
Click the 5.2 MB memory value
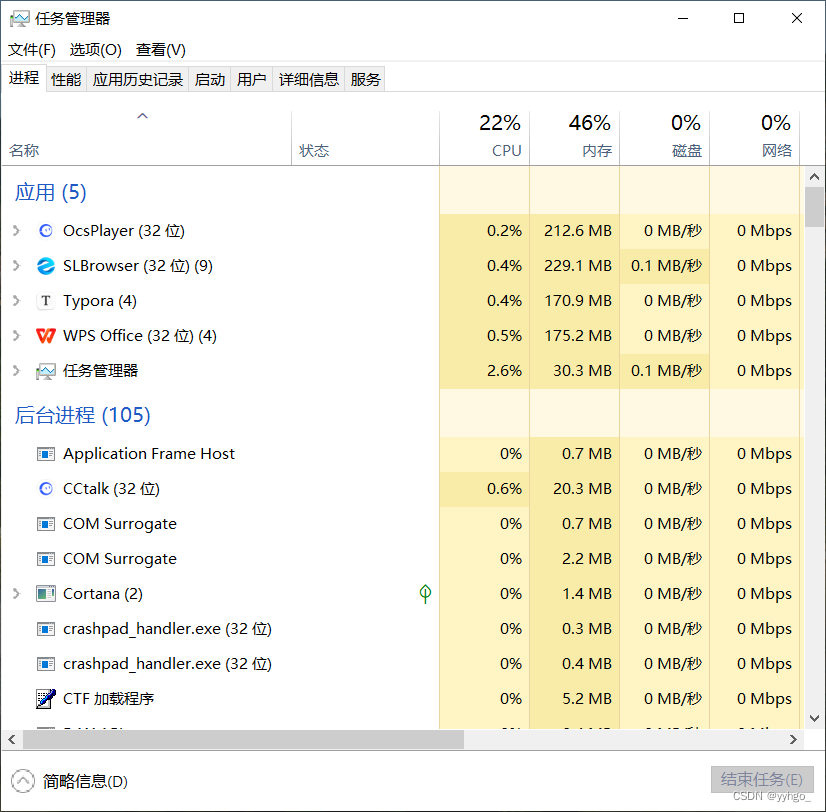pos(587,699)
